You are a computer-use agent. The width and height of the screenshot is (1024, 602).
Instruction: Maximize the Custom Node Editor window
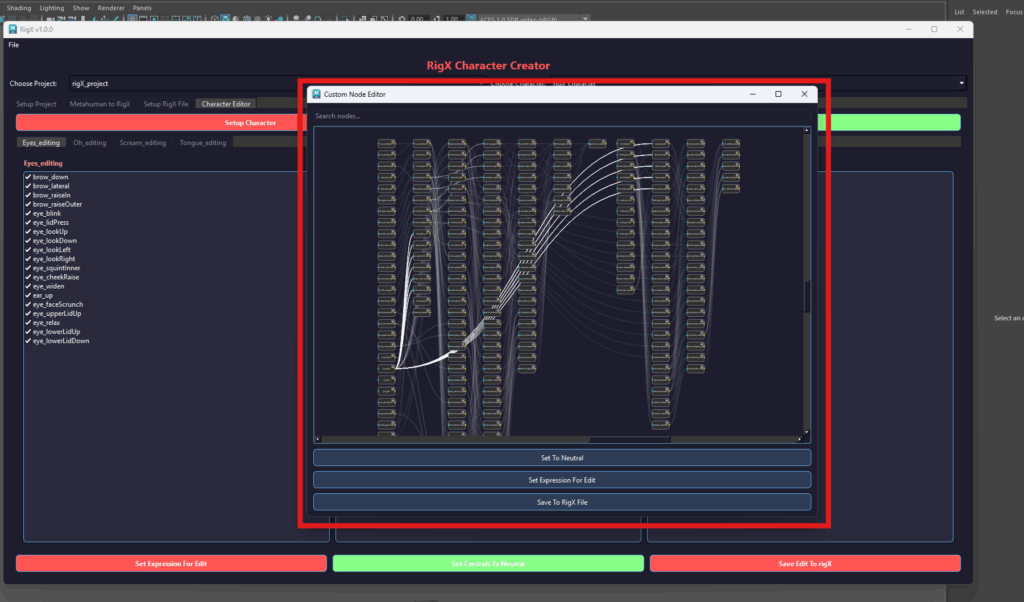point(778,94)
